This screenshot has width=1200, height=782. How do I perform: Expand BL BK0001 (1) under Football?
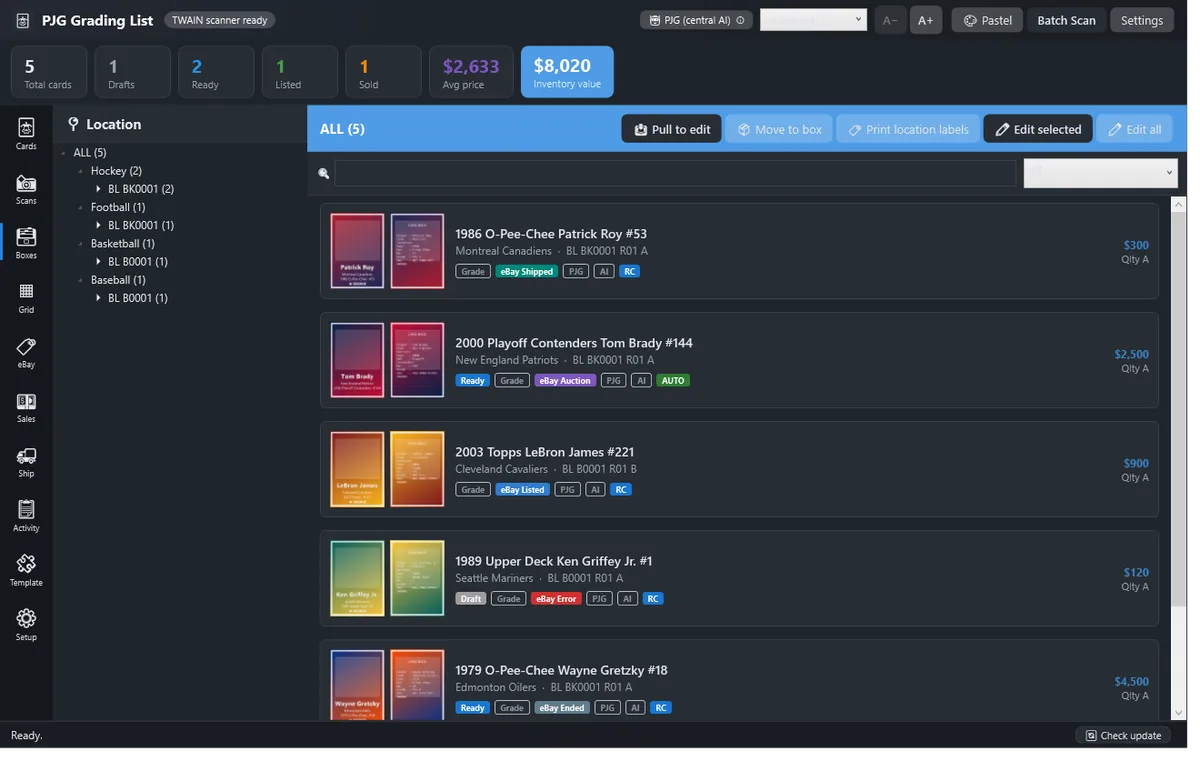click(98, 225)
